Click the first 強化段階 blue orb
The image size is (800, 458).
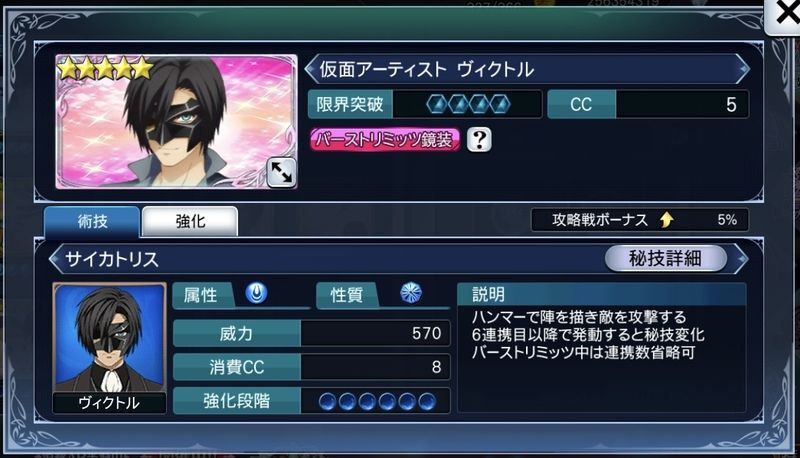pos(327,401)
